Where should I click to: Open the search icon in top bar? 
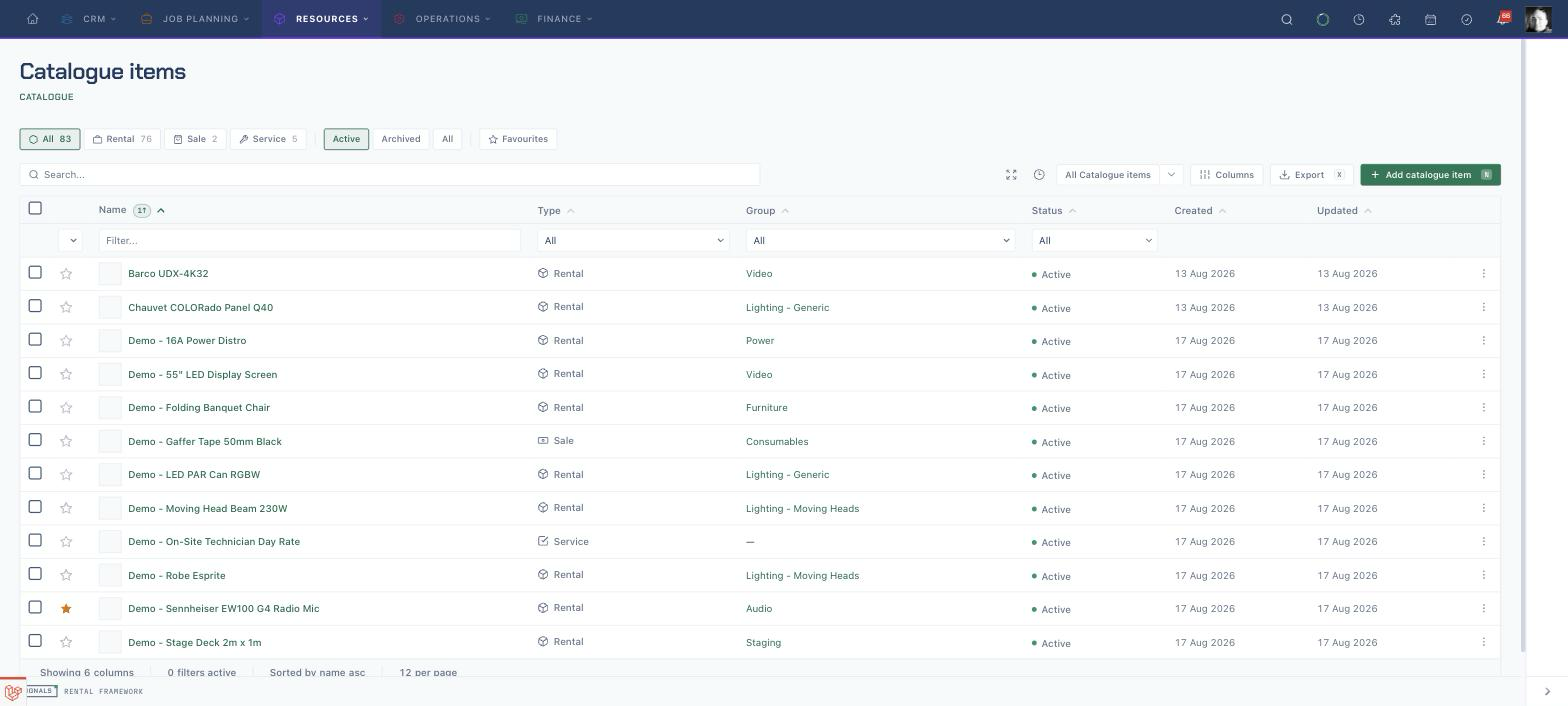click(x=1287, y=19)
